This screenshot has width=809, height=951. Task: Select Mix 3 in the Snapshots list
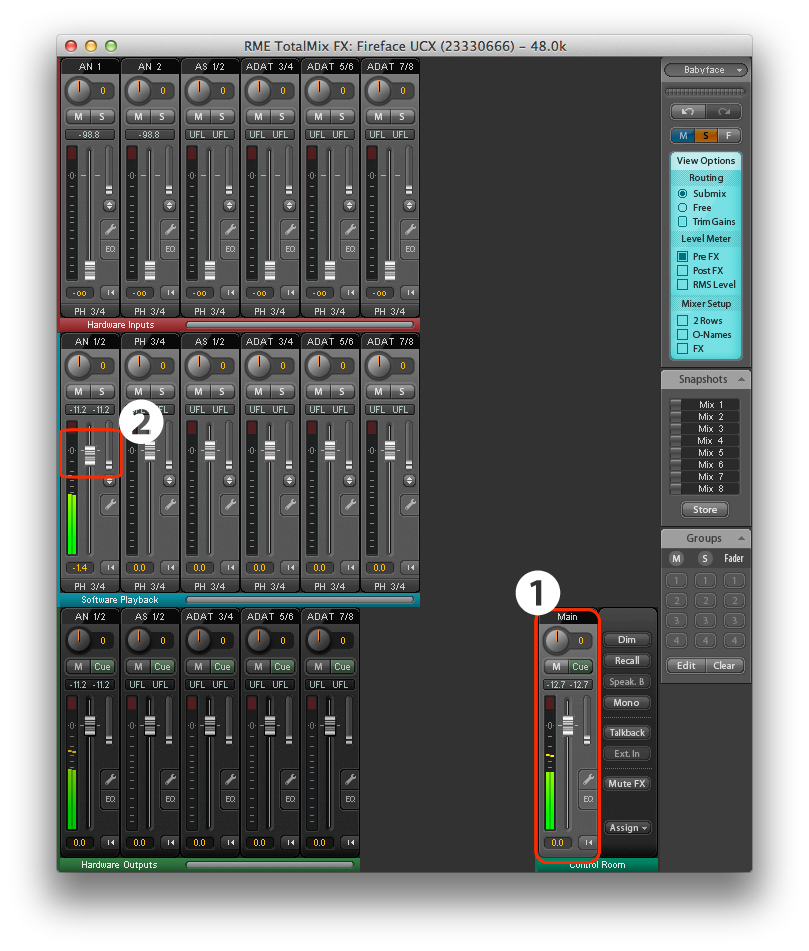pyautogui.click(x=710, y=429)
